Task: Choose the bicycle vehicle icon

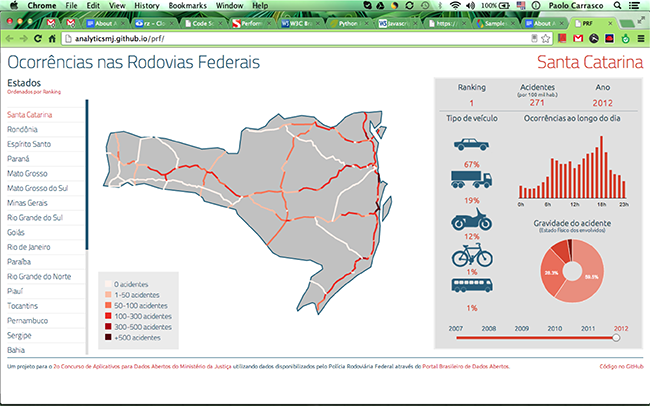Action: point(472,255)
